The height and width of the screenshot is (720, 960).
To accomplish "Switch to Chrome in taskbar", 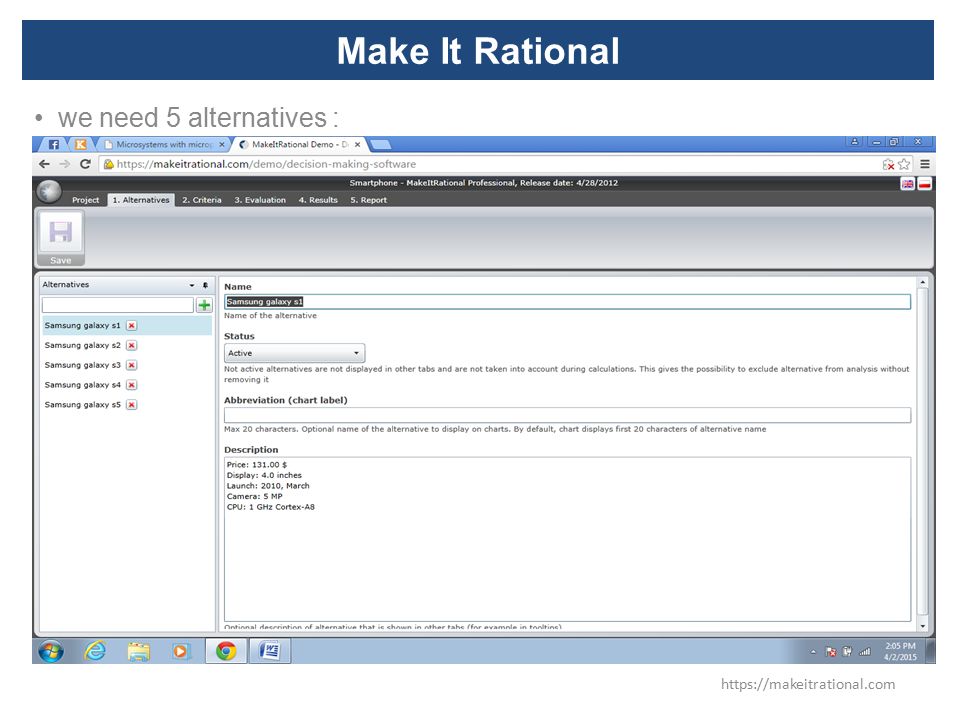I will (226, 651).
